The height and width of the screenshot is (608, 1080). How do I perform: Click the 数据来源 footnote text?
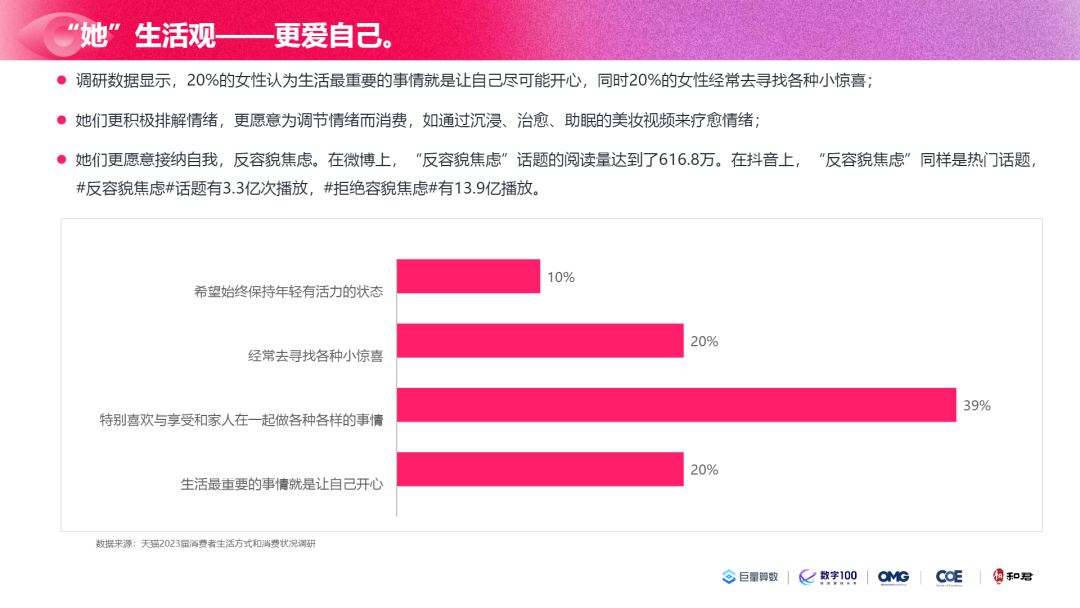[205, 543]
